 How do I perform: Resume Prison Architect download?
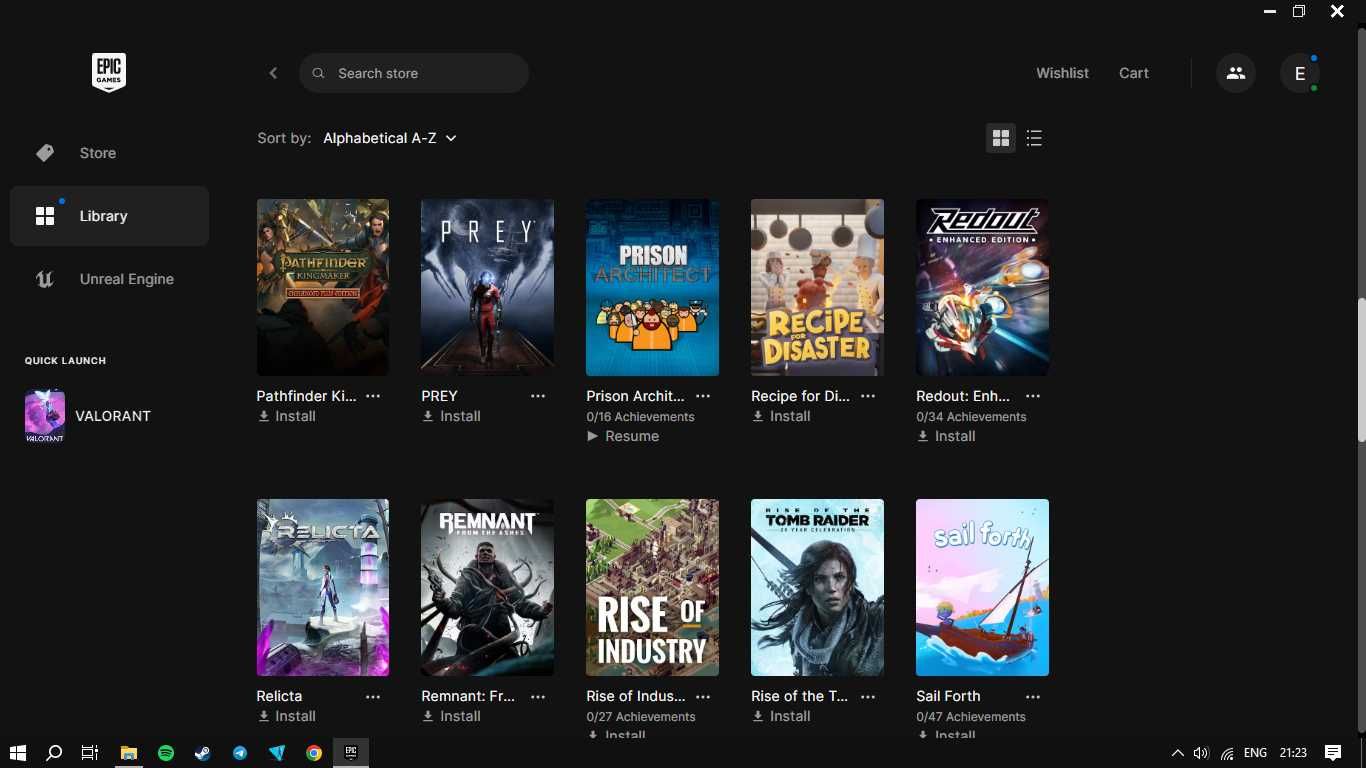[x=623, y=436]
